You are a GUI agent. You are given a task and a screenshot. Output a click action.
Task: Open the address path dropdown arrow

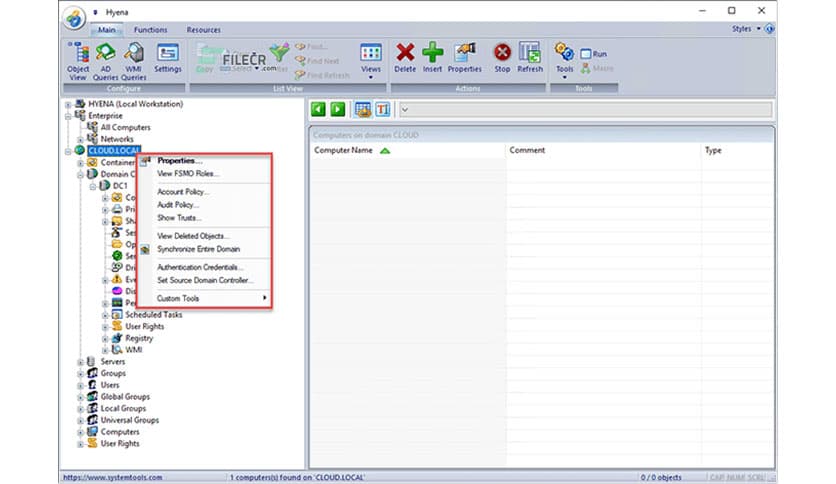pyautogui.click(x=405, y=110)
